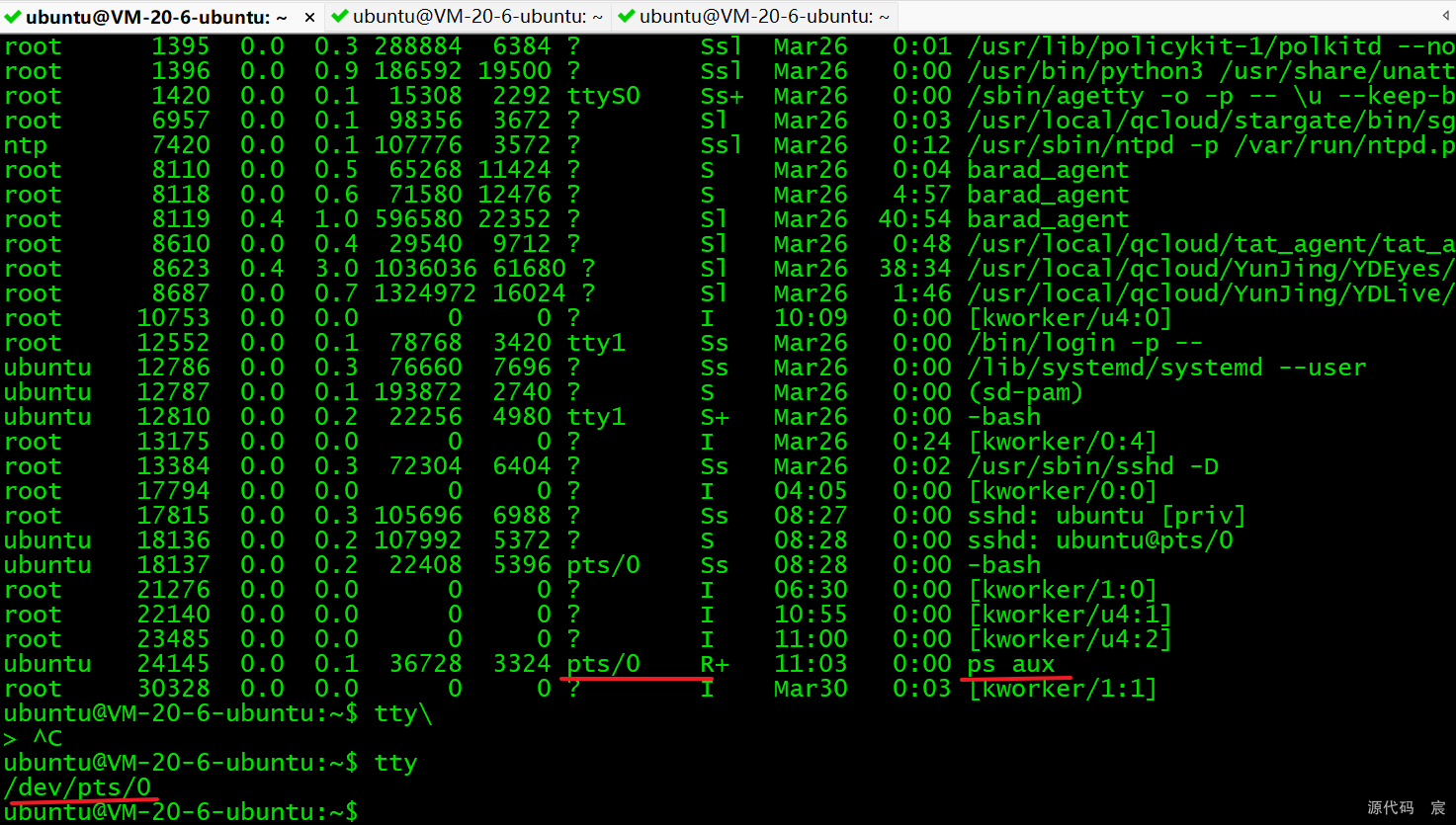Click the [kworker/1:0] process name
The height and width of the screenshot is (825, 1456).
(x=1063, y=590)
